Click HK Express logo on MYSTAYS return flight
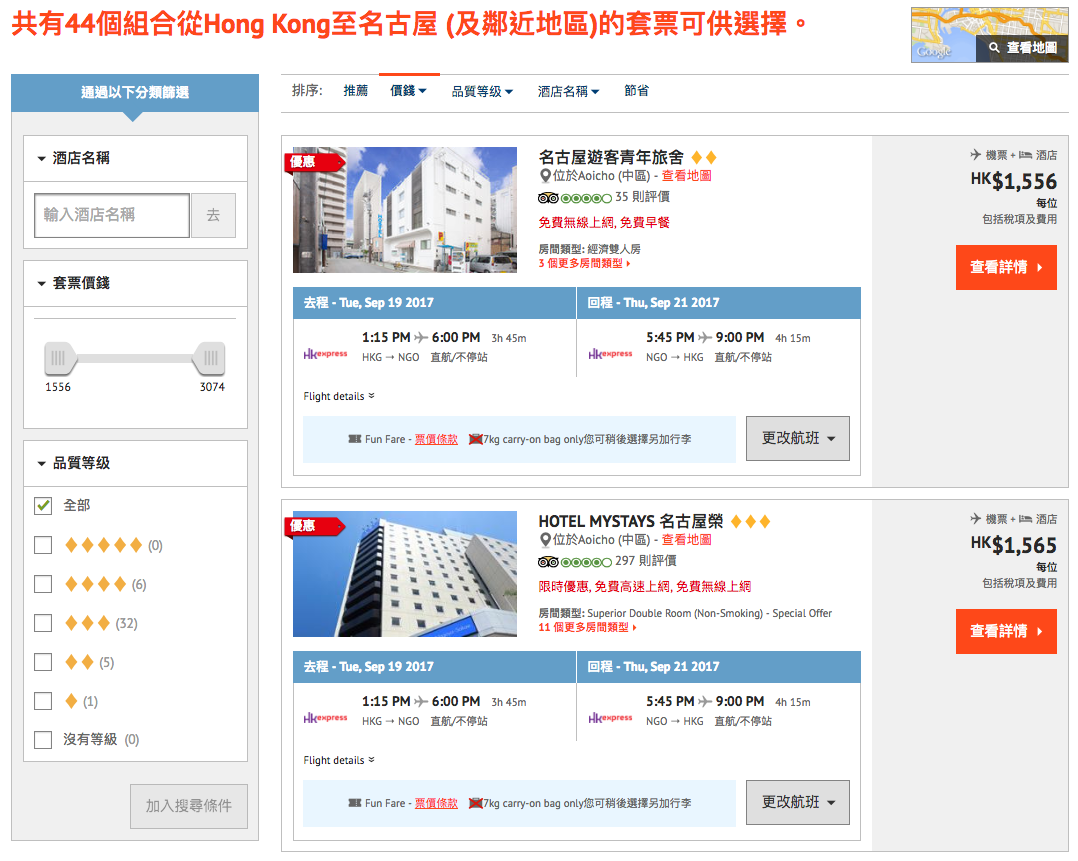Image resolution: width=1078 pixels, height=861 pixels. [x=610, y=718]
